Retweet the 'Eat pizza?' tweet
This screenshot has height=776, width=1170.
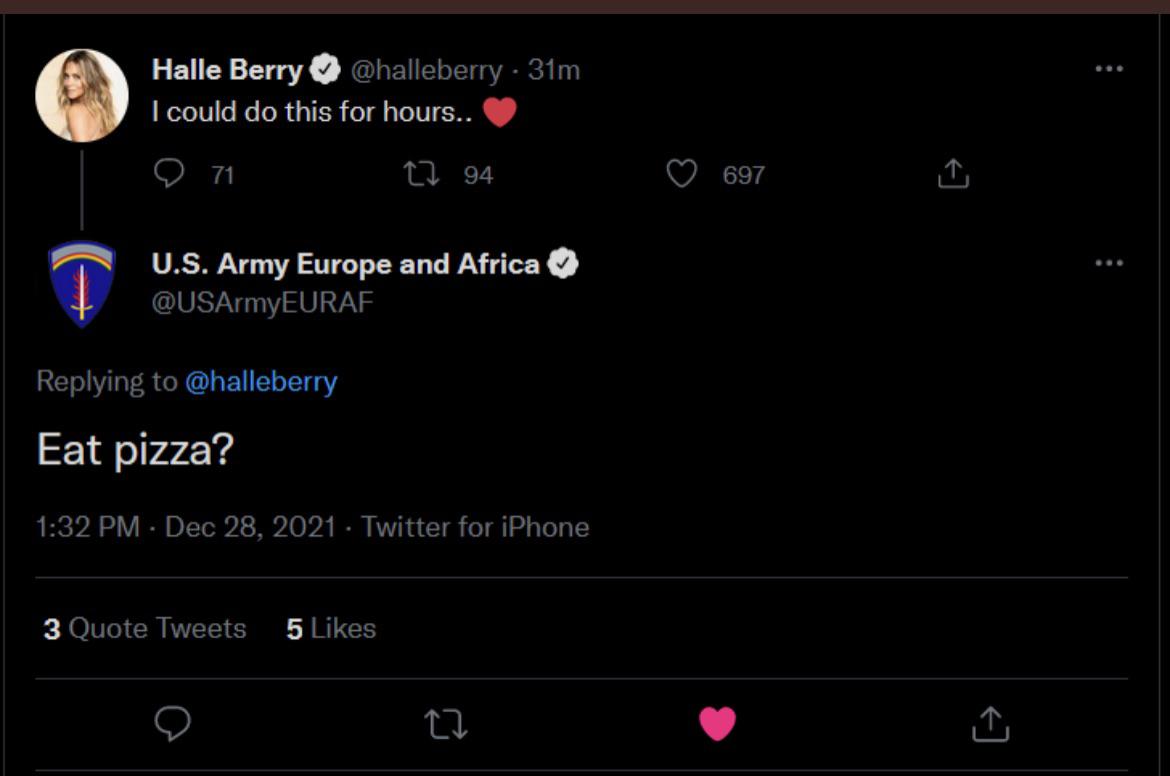point(445,724)
